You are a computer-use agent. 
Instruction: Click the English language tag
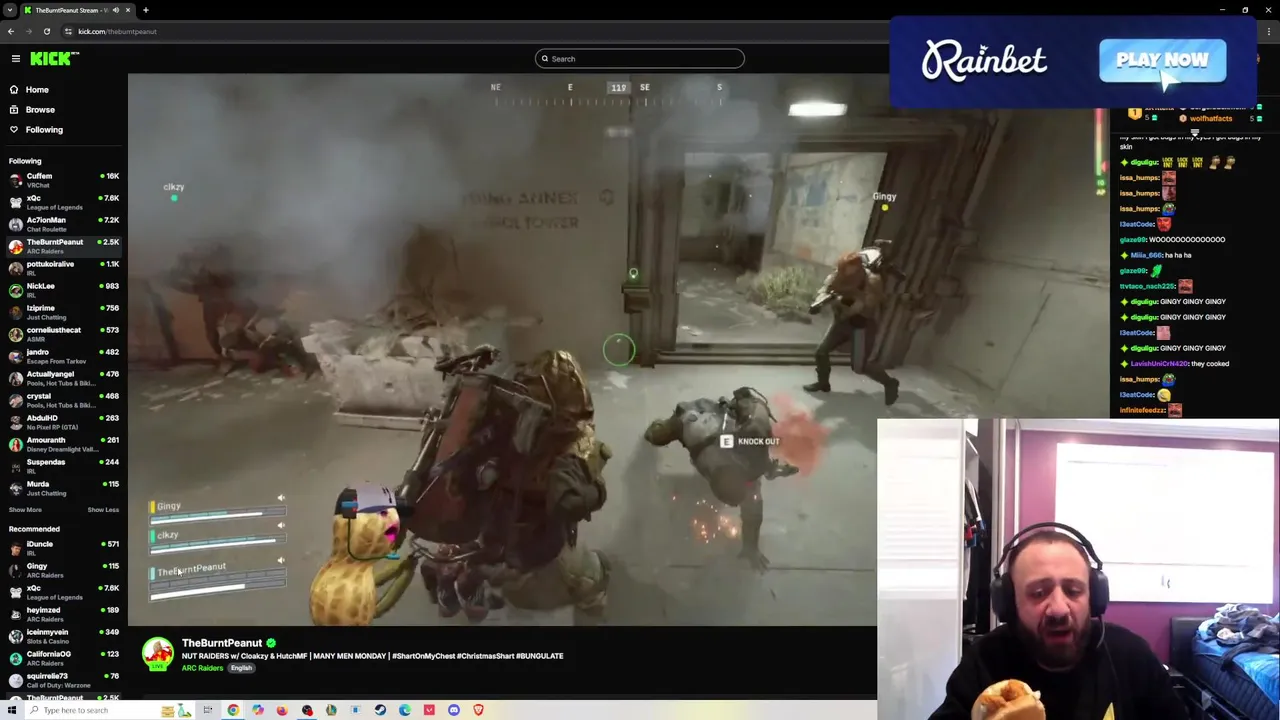241,668
